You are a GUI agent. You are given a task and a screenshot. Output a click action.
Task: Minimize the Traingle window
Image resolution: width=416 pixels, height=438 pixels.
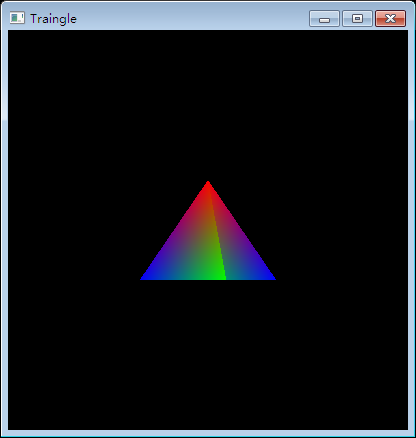324,18
